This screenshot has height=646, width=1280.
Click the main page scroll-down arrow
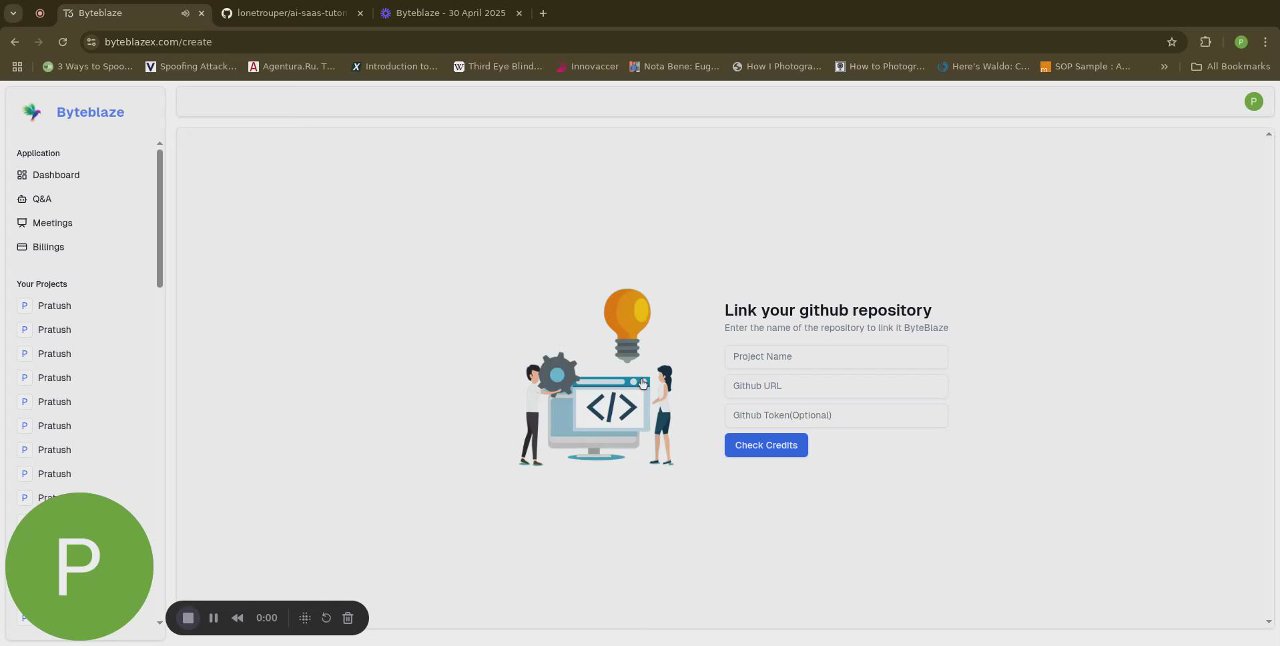[x=1269, y=622]
